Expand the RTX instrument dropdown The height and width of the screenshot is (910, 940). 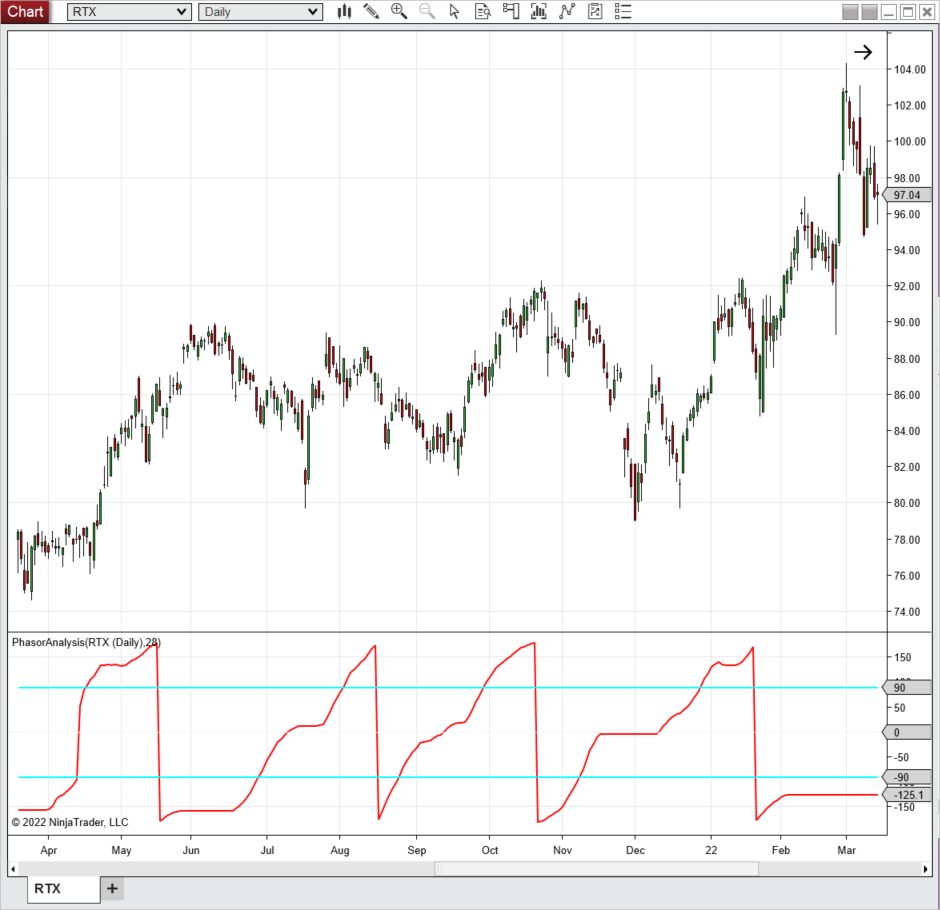coord(129,12)
